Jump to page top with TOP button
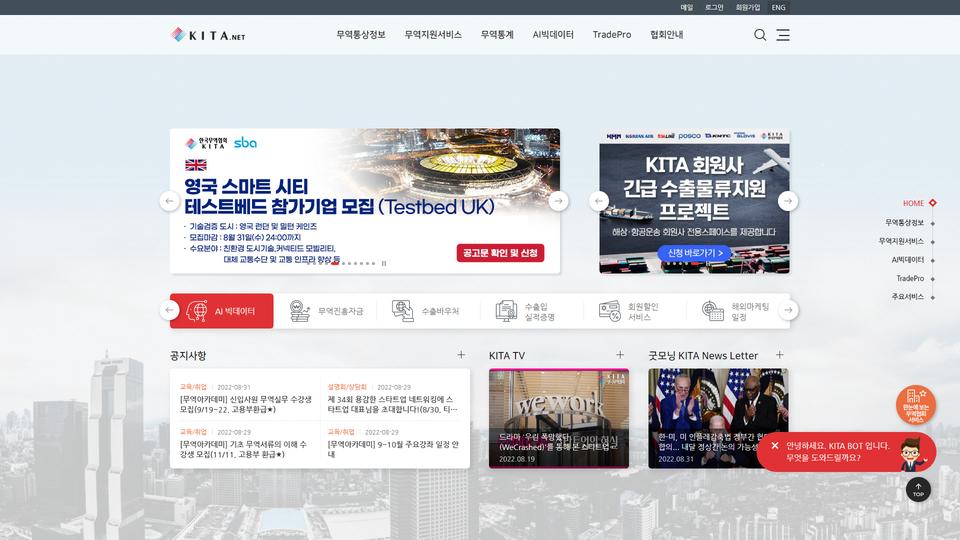Screen dimensions: 960x540 coord(918,490)
